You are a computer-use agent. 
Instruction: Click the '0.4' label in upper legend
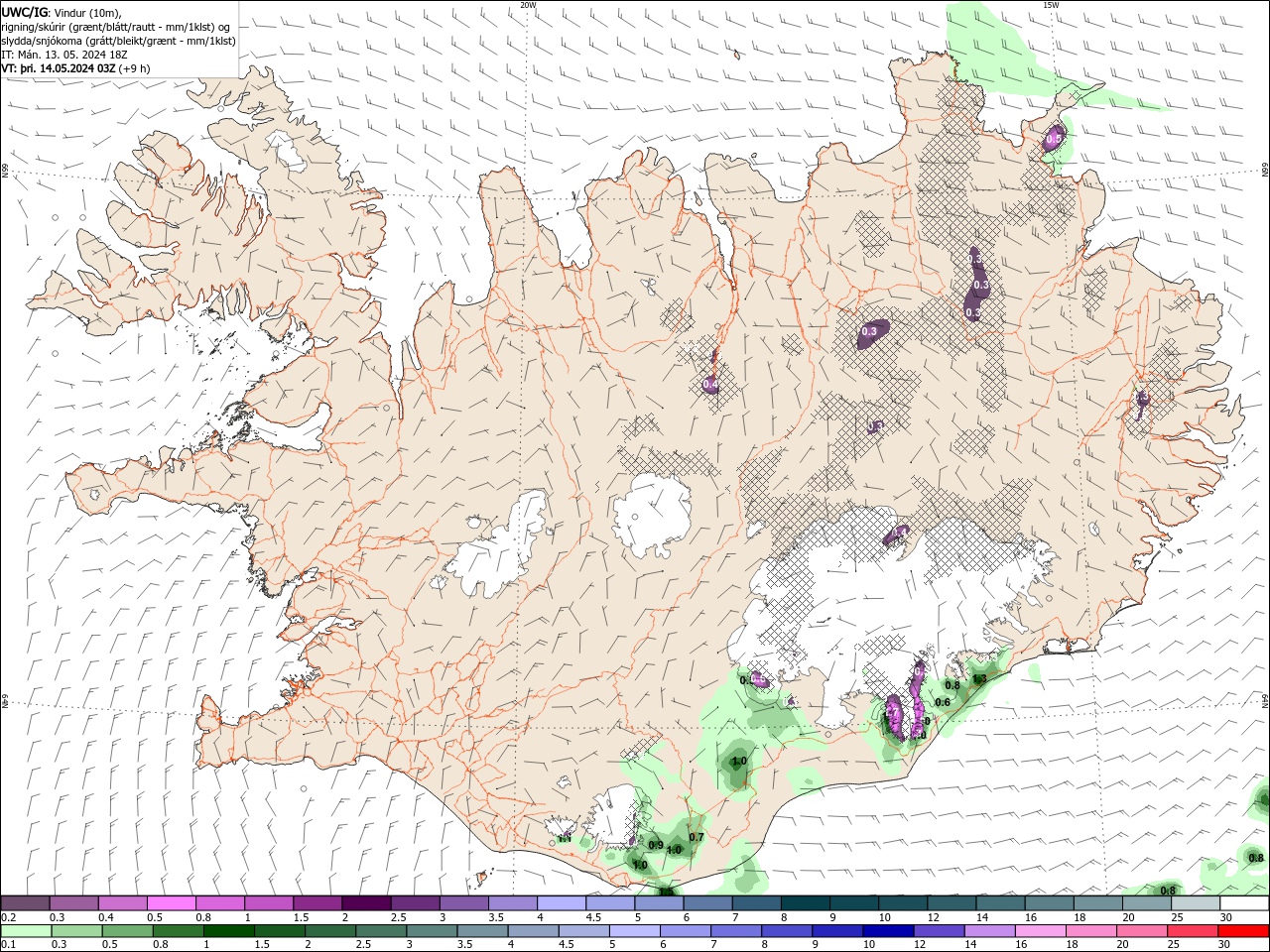click(x=106, y=917)
